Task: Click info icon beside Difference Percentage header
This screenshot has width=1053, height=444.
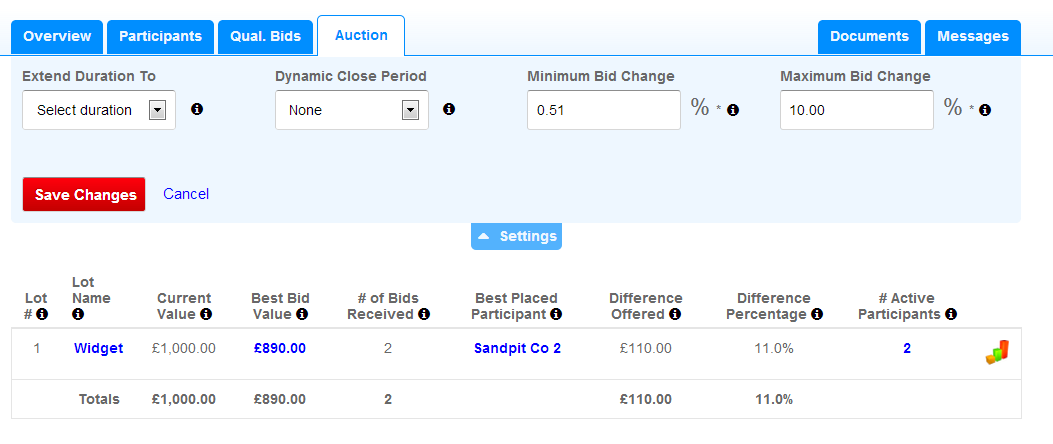Action: point(817,314)
